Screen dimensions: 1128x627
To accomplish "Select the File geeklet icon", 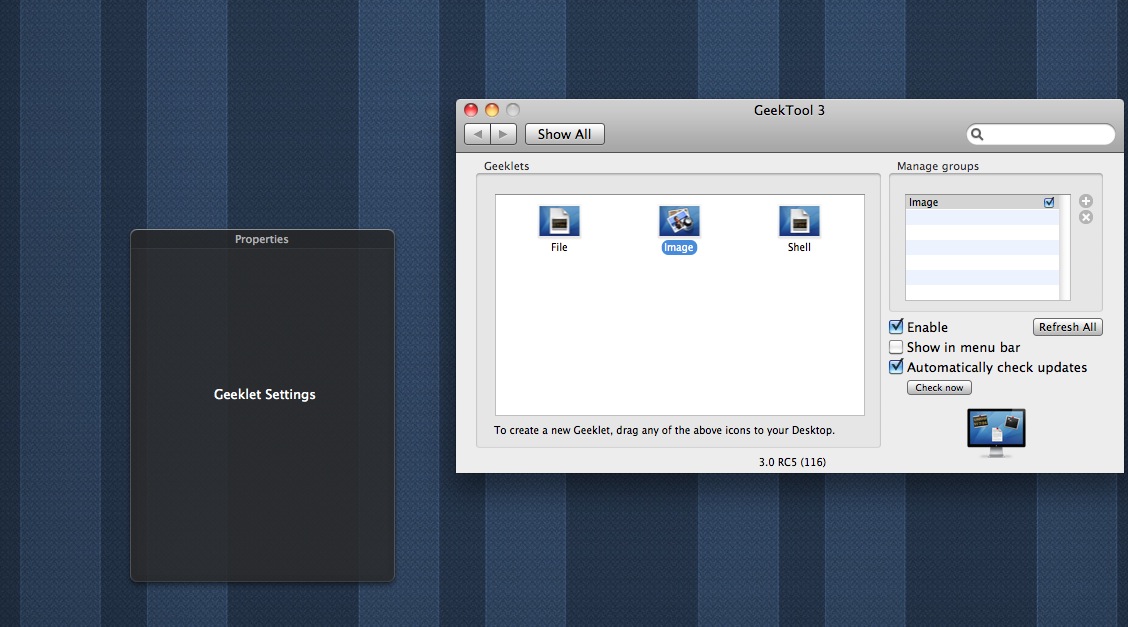I will coord(559,221).
